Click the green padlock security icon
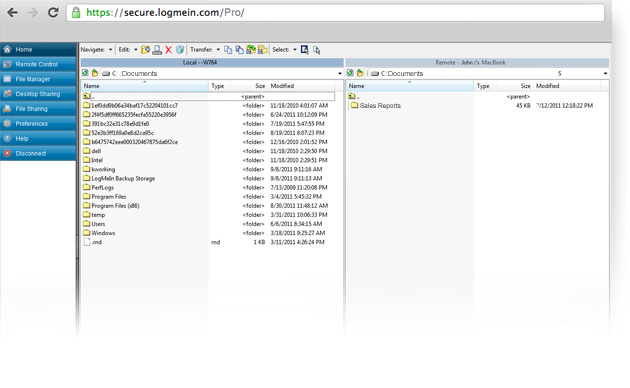Image resolution: width=630 pixels, height=388 pixels. tap(76, 12)
